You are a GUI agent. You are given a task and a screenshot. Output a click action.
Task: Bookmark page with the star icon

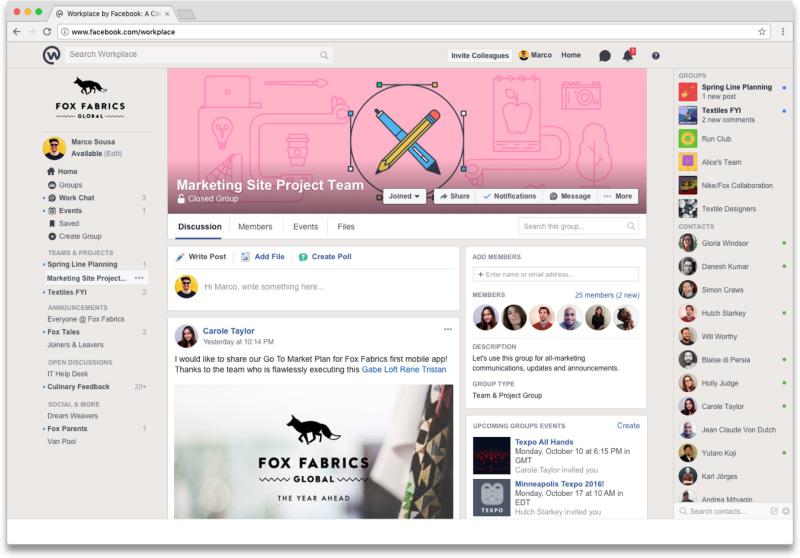click(x=762, y=32)
